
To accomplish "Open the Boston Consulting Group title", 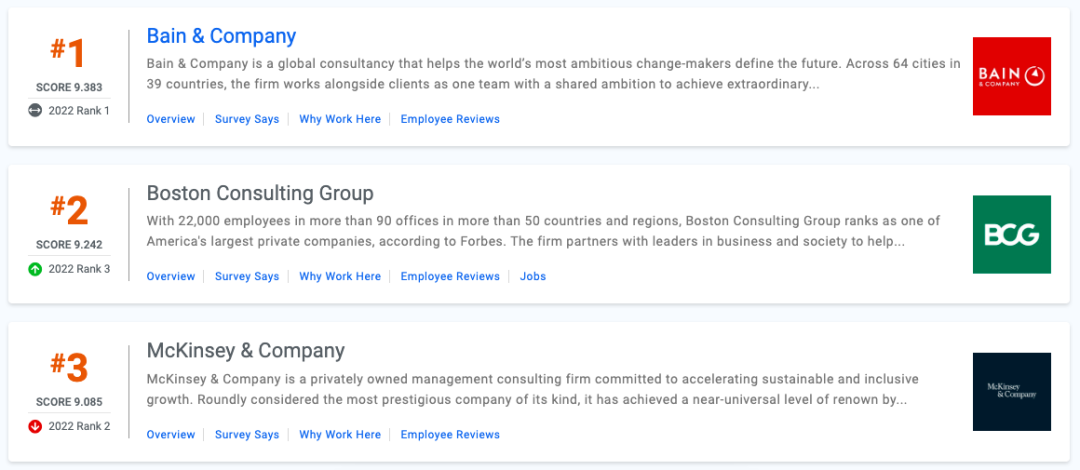I will [260, 194].
